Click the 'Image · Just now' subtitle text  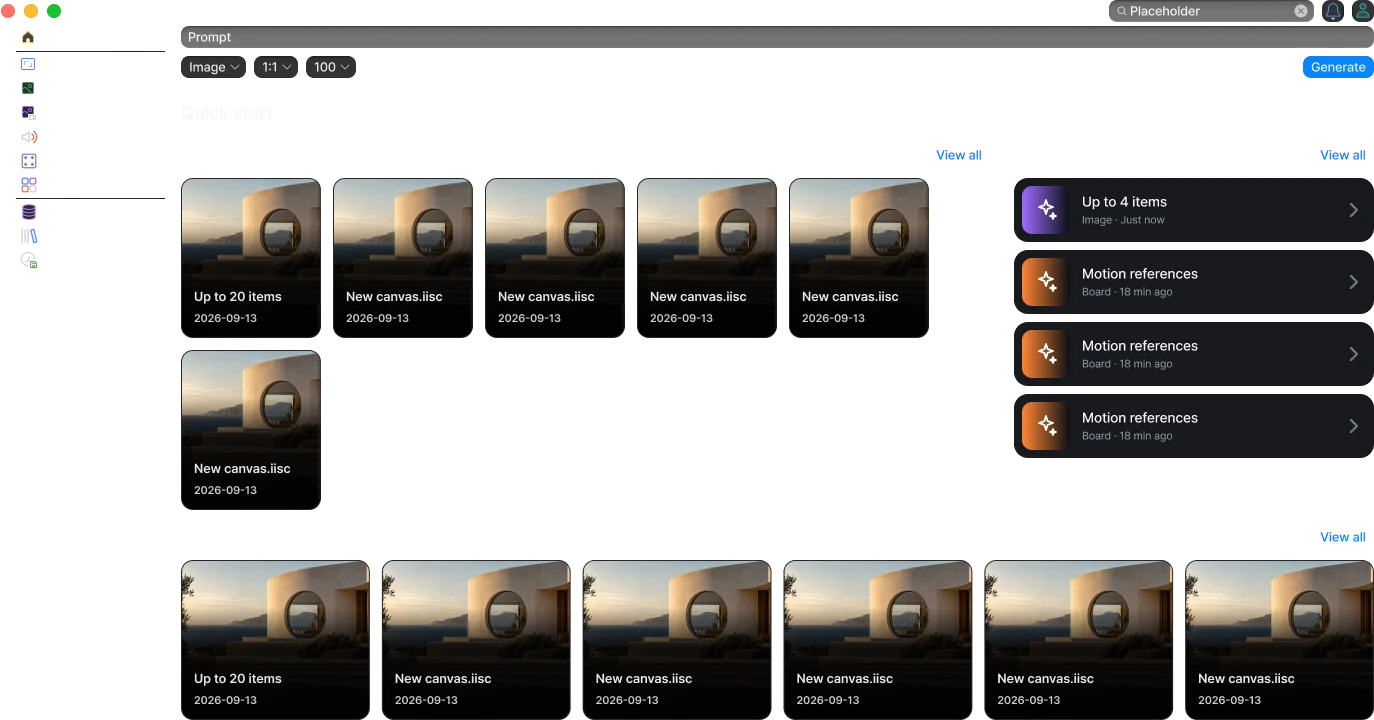1123,220
